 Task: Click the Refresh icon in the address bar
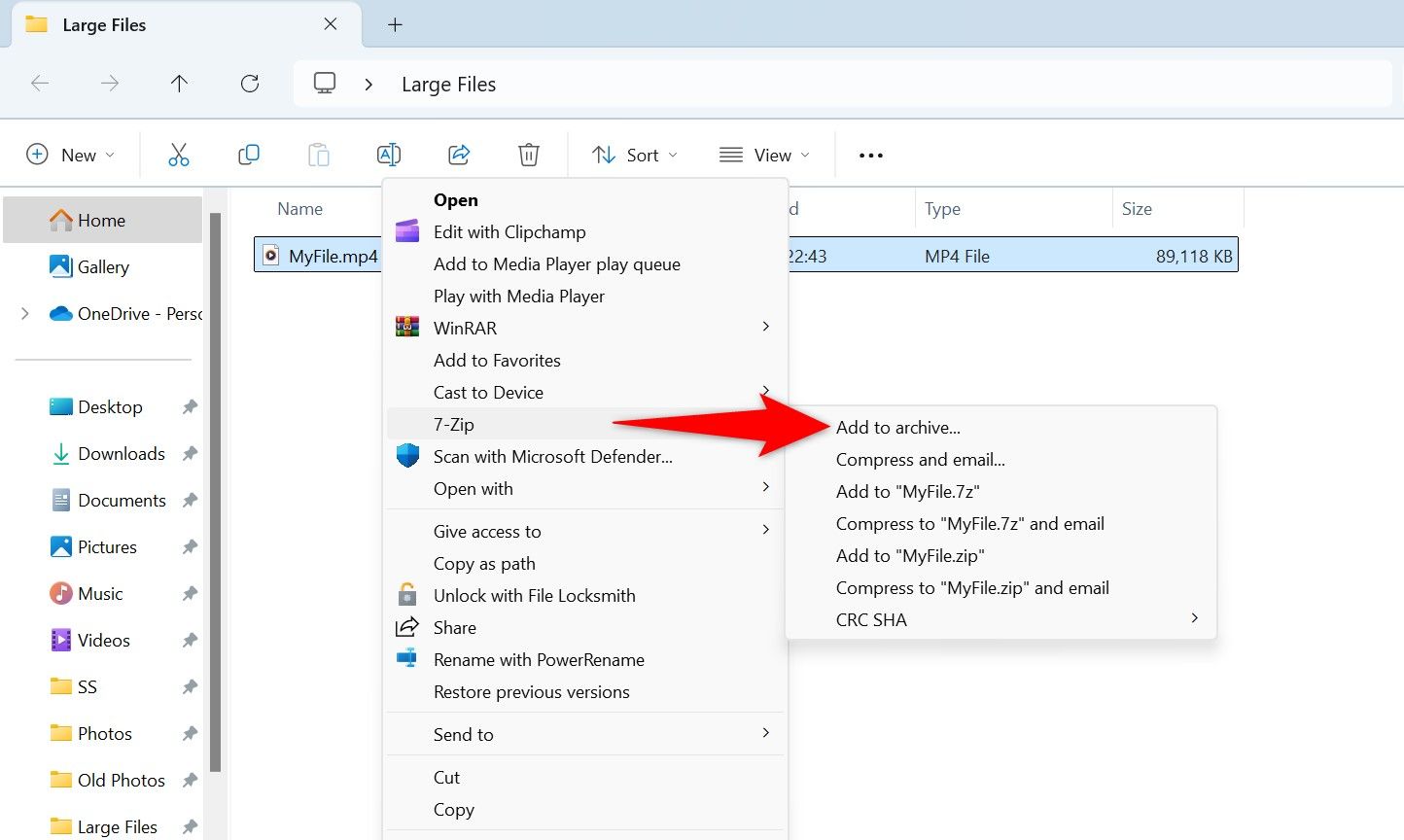[x=249, y=84]
